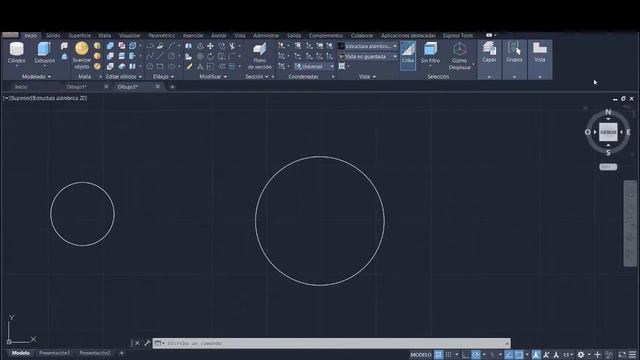Toggle polar tracking in status bar
Image resolution: width=640 pixels, height=360 pixels.
tap(476, 355)
